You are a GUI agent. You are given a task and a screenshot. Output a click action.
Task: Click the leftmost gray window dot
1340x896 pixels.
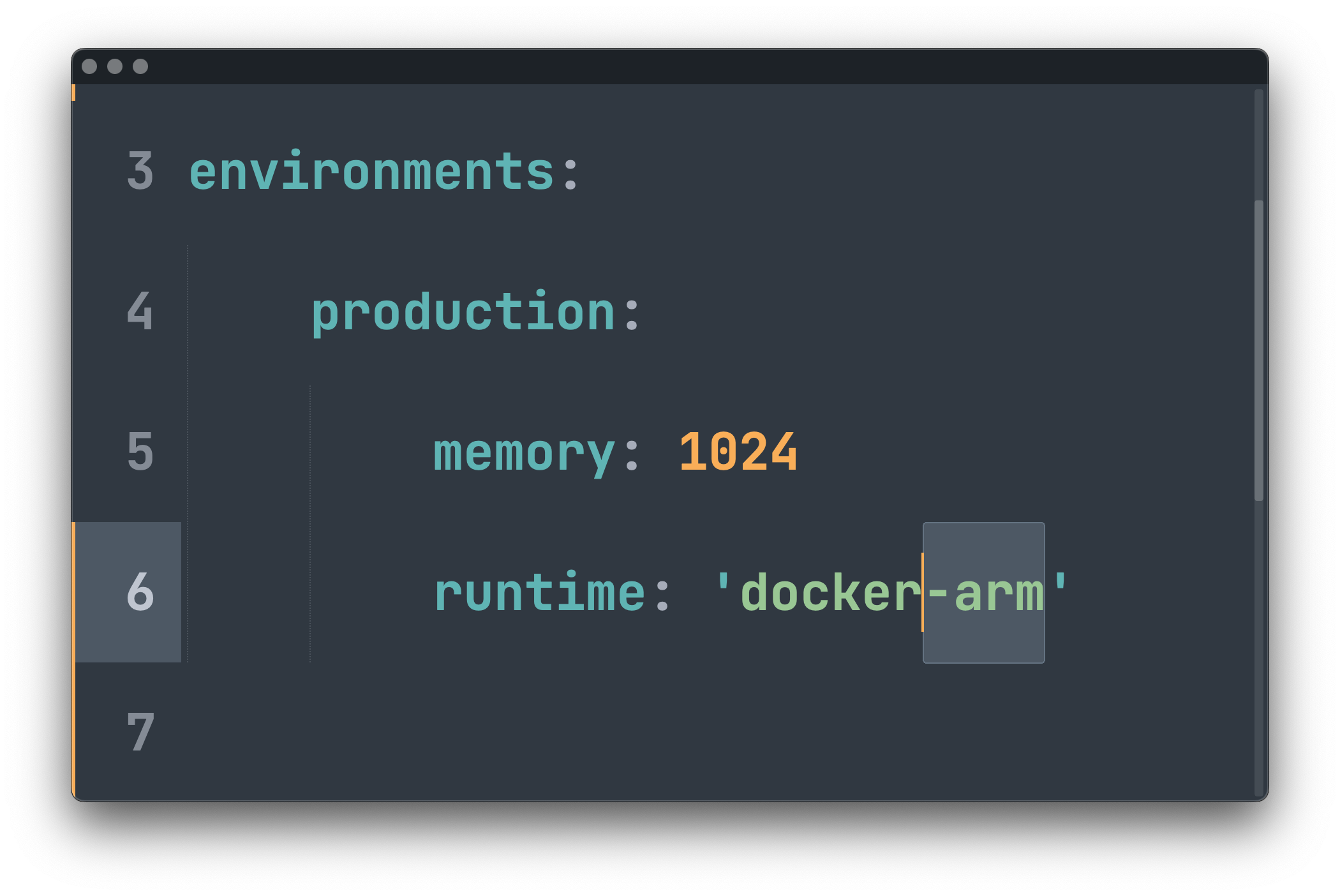(89, 66)
